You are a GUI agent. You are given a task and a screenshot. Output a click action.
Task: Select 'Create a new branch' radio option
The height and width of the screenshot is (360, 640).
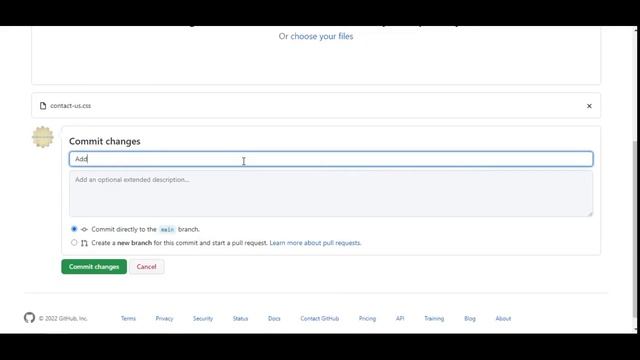click(74, 242)
